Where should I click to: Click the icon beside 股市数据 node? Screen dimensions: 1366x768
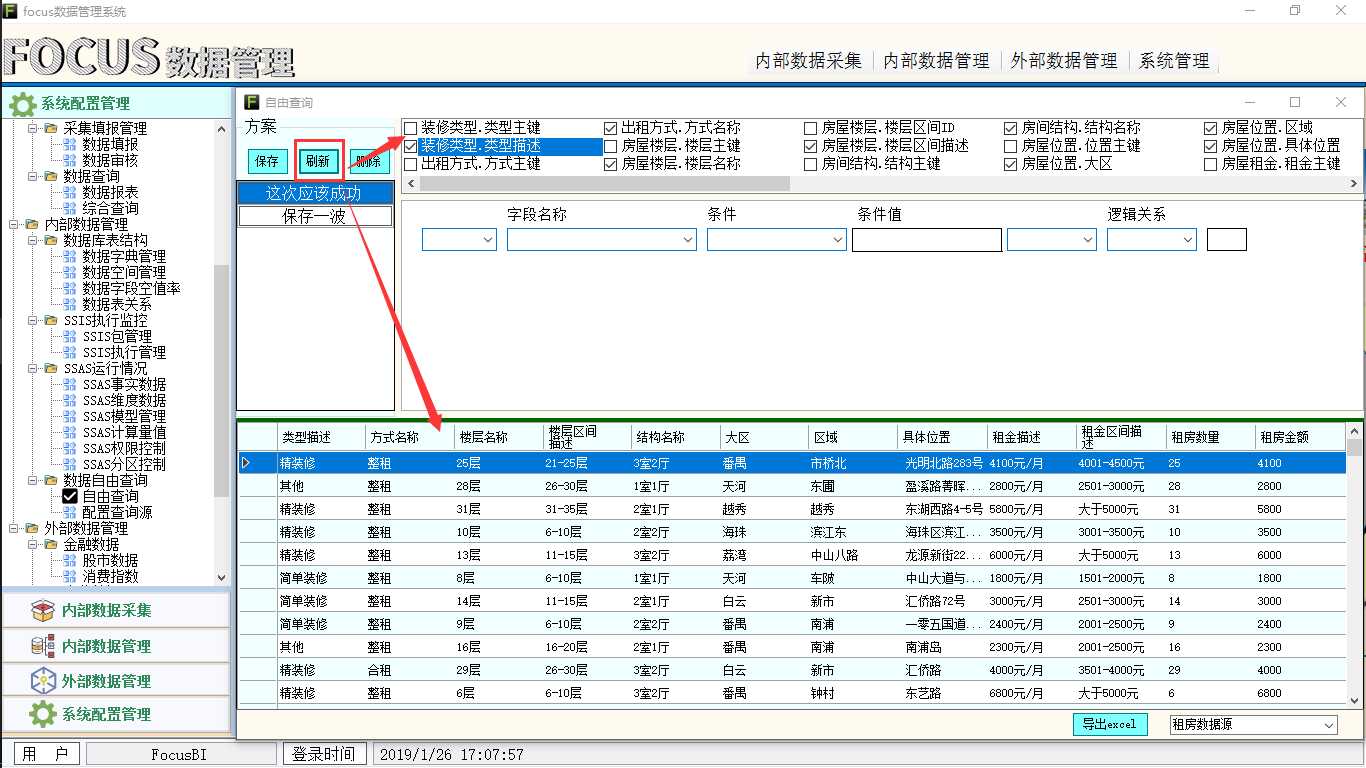pos(70,560)
